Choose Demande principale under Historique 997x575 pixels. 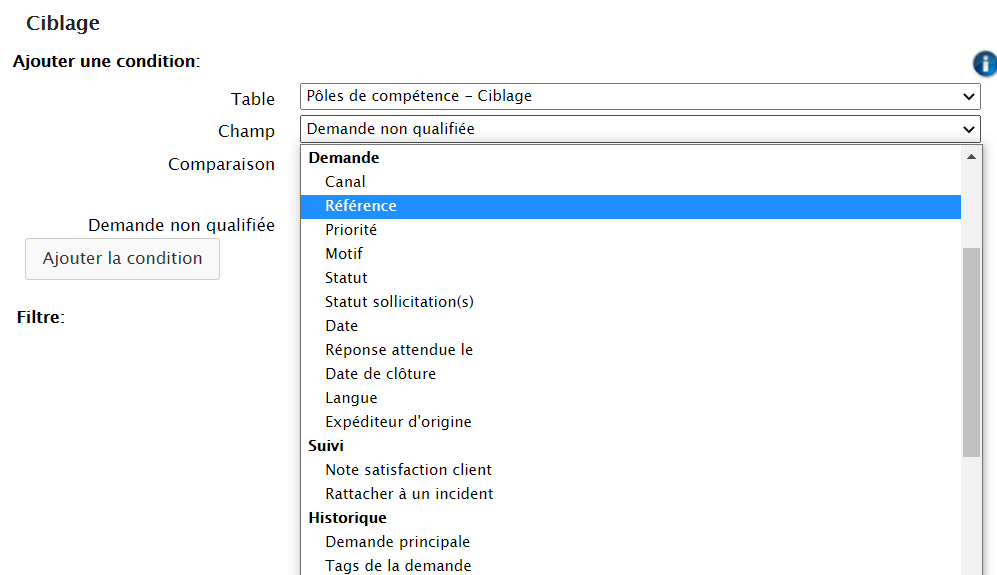397,542
